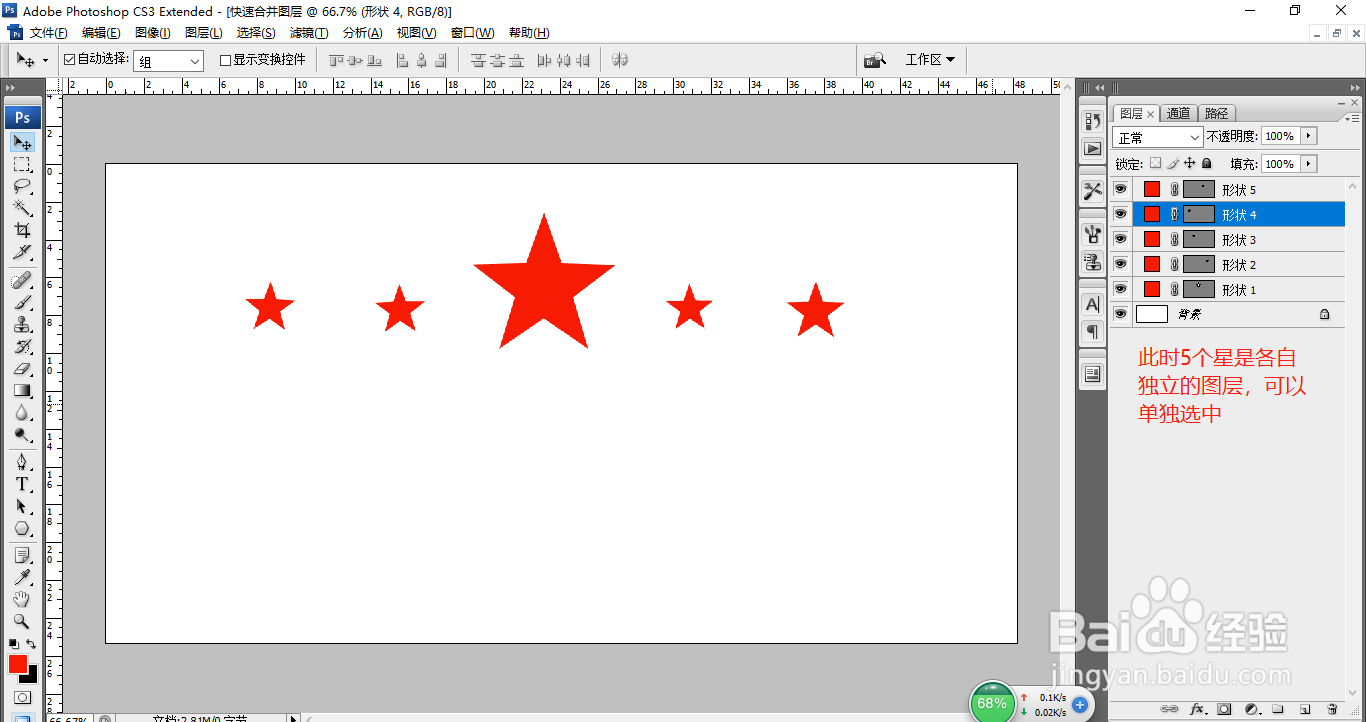Open the 窗口(W) menu
This screenshot has height=722, width=1366.
pos(472,33)
